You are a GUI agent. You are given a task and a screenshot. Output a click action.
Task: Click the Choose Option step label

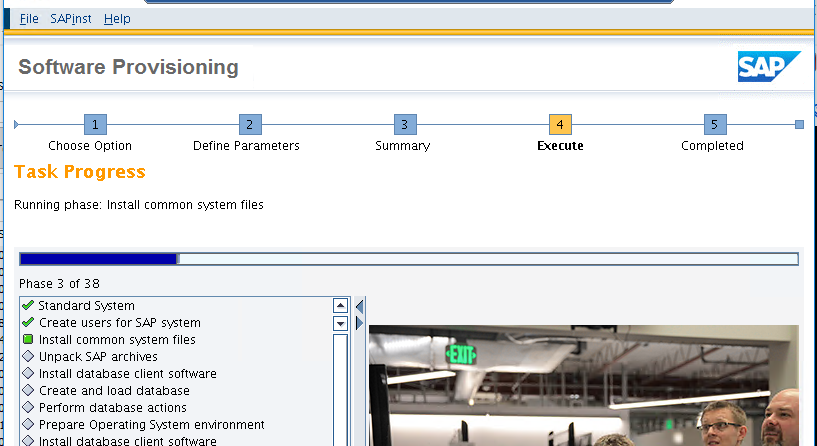point(90,146)
